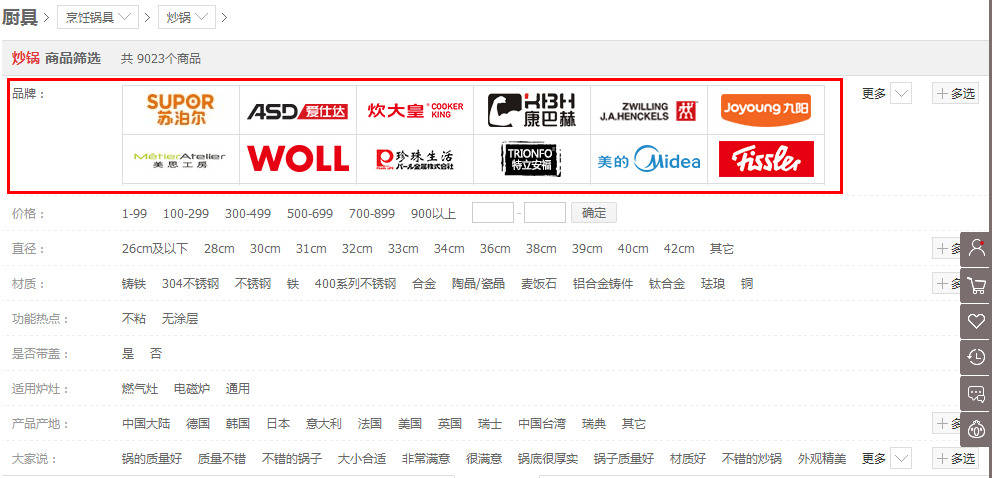Select the SUPOR 苏泊尔 brand logo

click(181, 110)
